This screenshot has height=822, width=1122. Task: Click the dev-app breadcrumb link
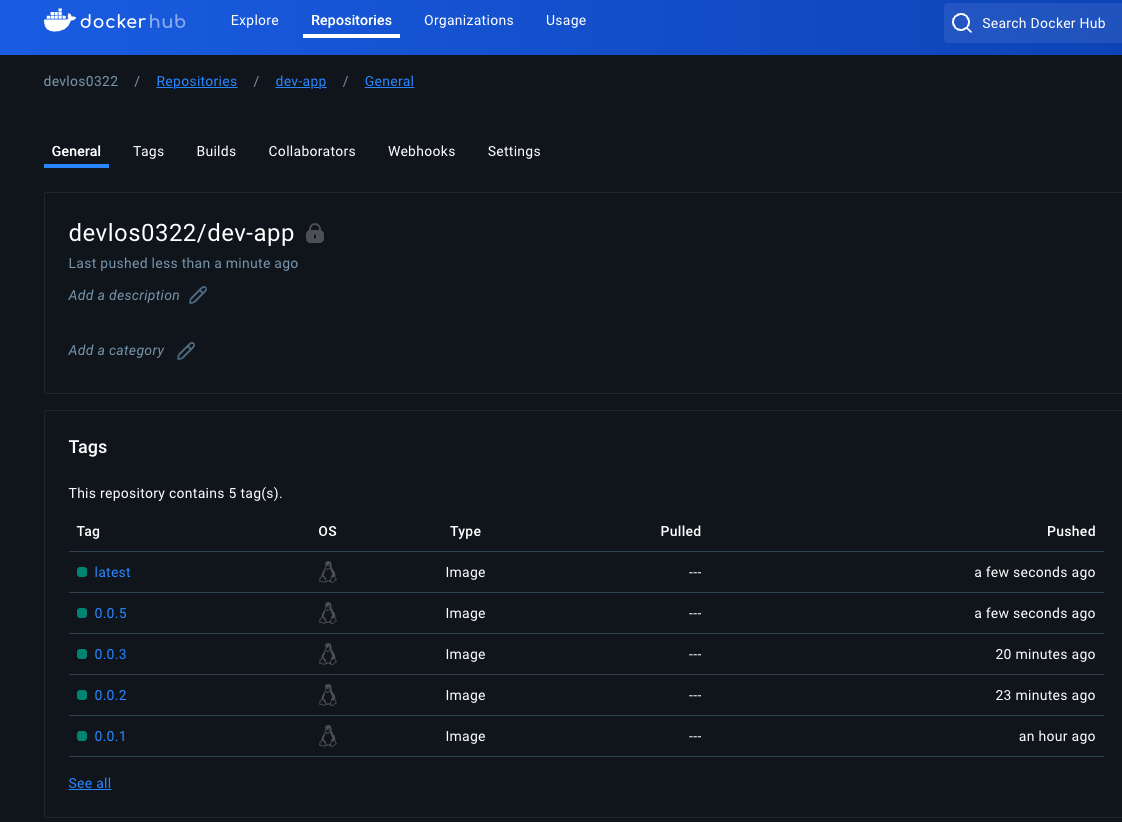(x=301, y=82)
